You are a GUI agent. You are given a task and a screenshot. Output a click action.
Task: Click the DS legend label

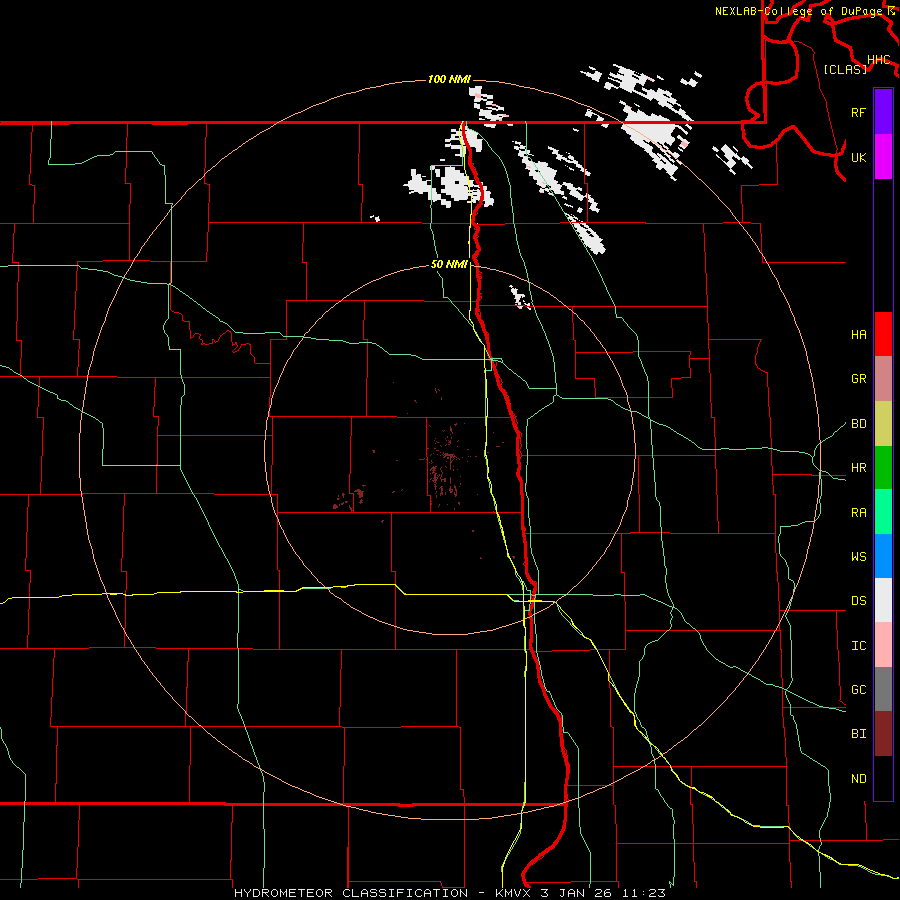coord(858,601)
